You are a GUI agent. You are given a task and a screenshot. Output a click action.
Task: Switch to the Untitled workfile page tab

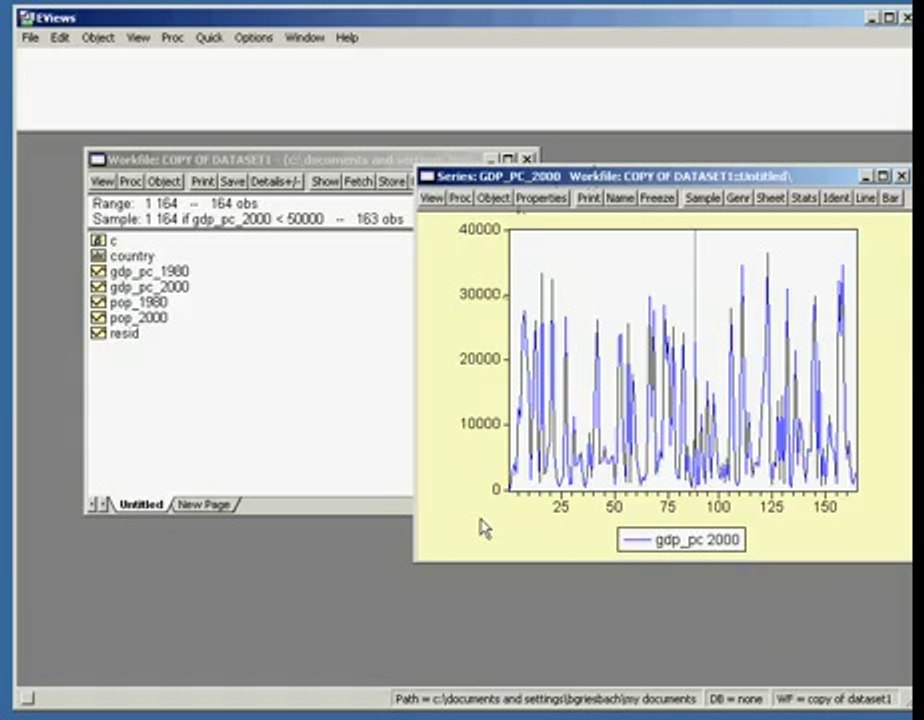(x=141, y=505)
